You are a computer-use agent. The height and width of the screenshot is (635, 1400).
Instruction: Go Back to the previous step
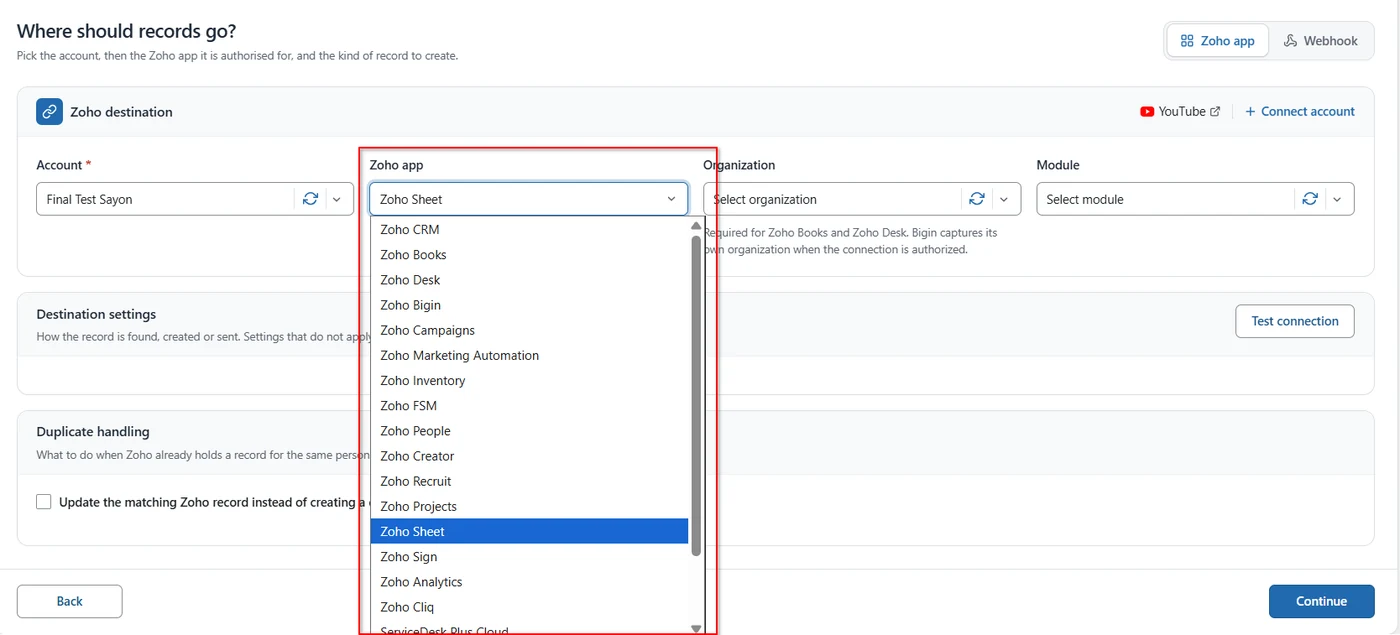pos(70,601)
